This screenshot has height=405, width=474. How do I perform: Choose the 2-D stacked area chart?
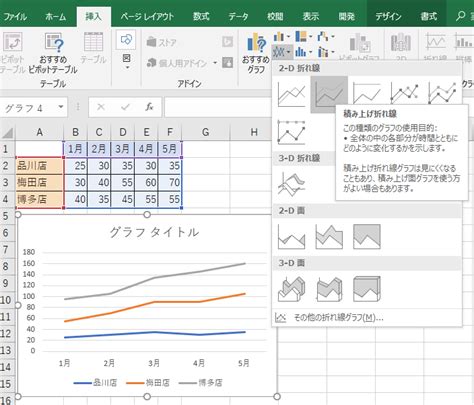329,237
